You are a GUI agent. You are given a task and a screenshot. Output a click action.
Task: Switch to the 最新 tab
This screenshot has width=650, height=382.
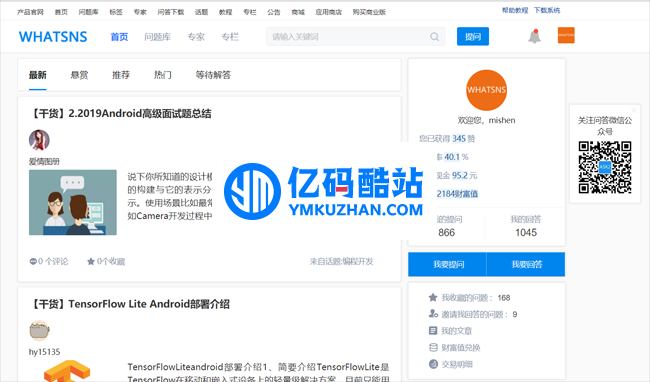pos(37,75)
